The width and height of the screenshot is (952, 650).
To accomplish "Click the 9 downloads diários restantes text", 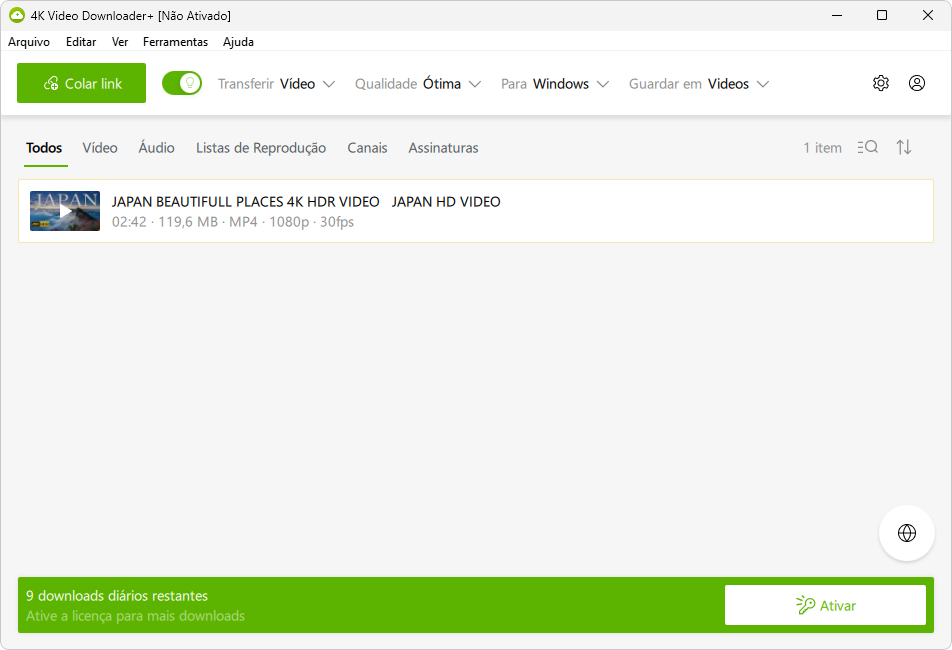I will tap(117, 595).
